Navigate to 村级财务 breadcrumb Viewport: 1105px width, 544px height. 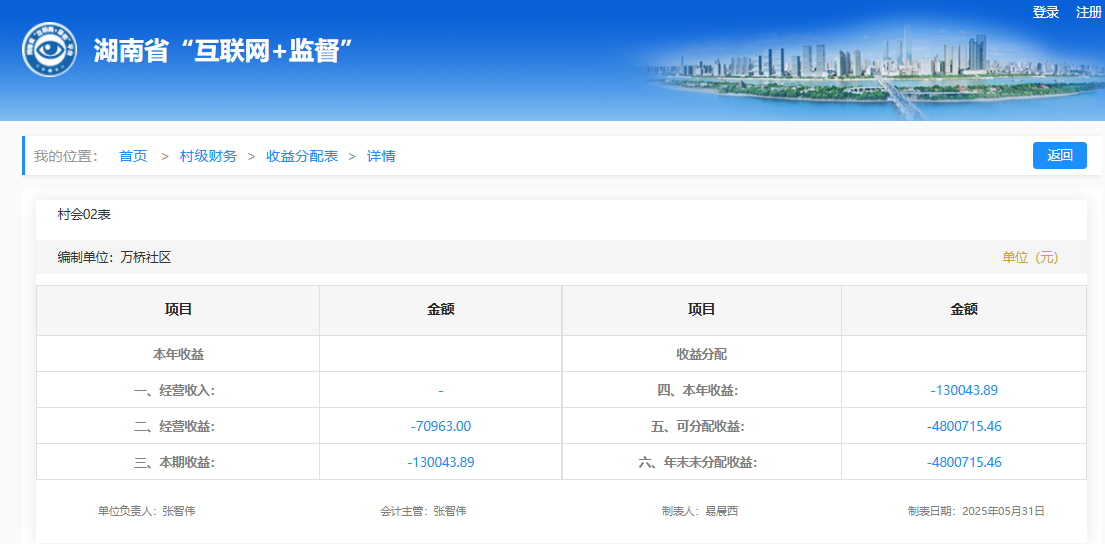click(x=209, y=156)
